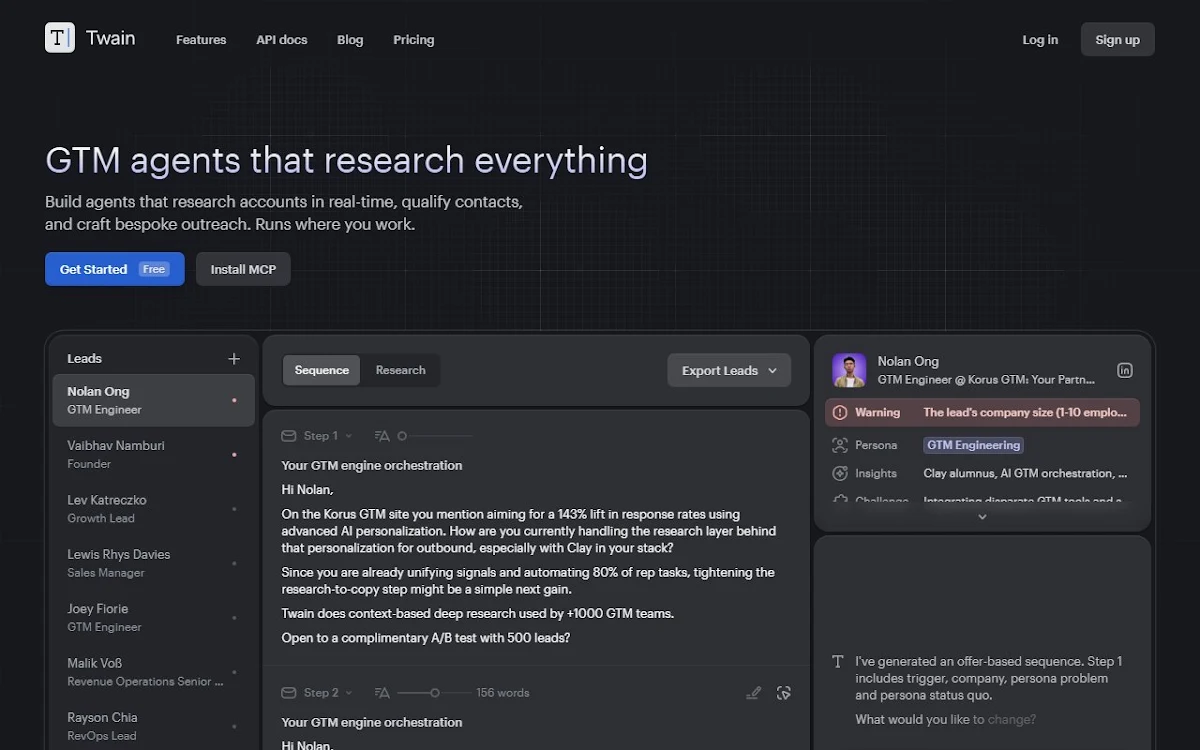Click the GTM Engineering persona tag

coord(974,445)
